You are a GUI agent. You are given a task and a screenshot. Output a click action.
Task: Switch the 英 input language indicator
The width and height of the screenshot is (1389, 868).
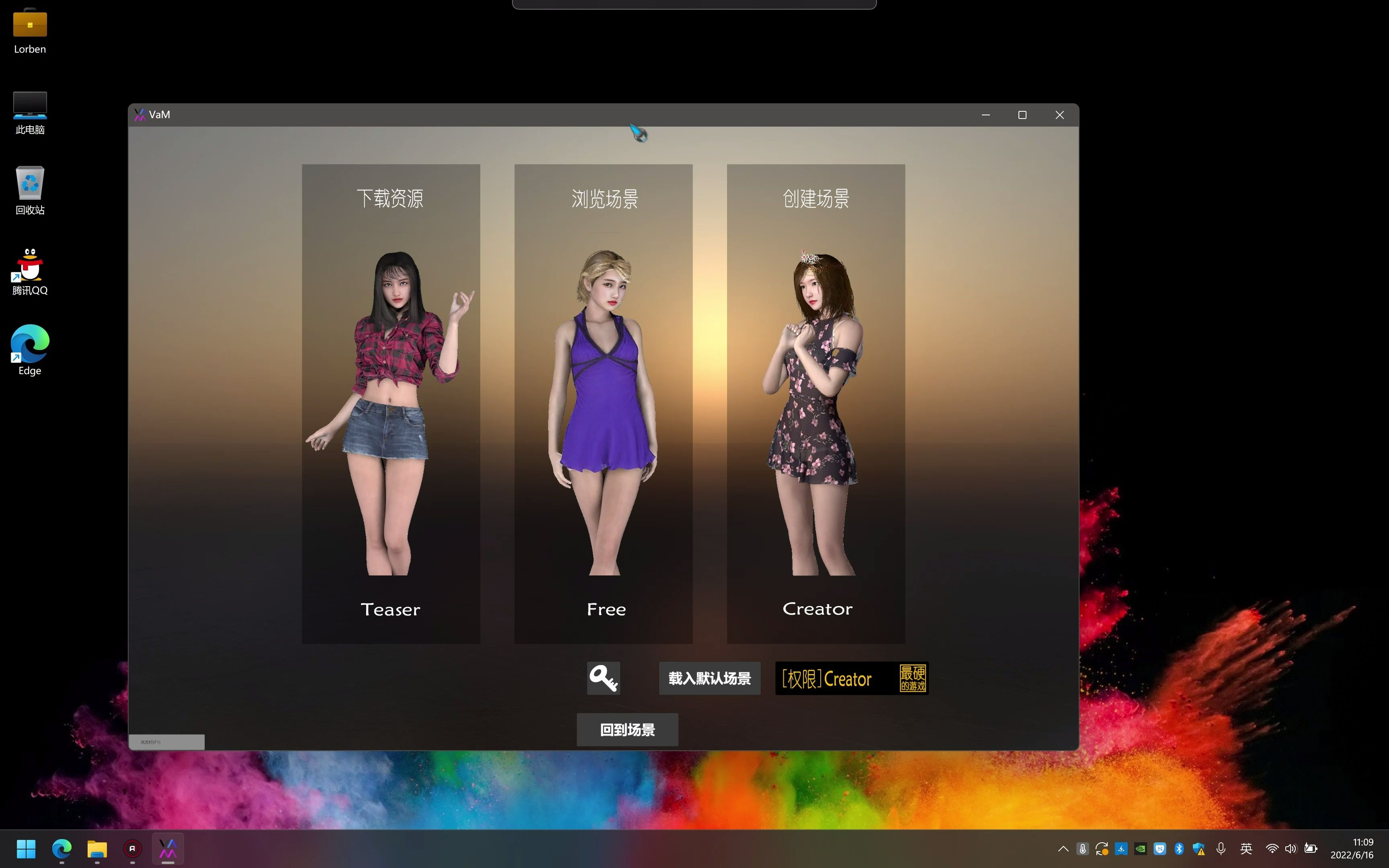[1246, 848]
